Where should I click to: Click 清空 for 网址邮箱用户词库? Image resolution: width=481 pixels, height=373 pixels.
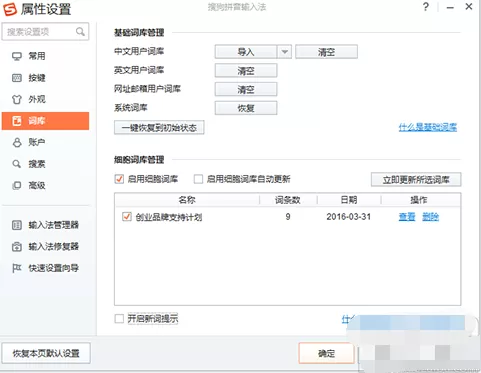[x=246, y=89]
